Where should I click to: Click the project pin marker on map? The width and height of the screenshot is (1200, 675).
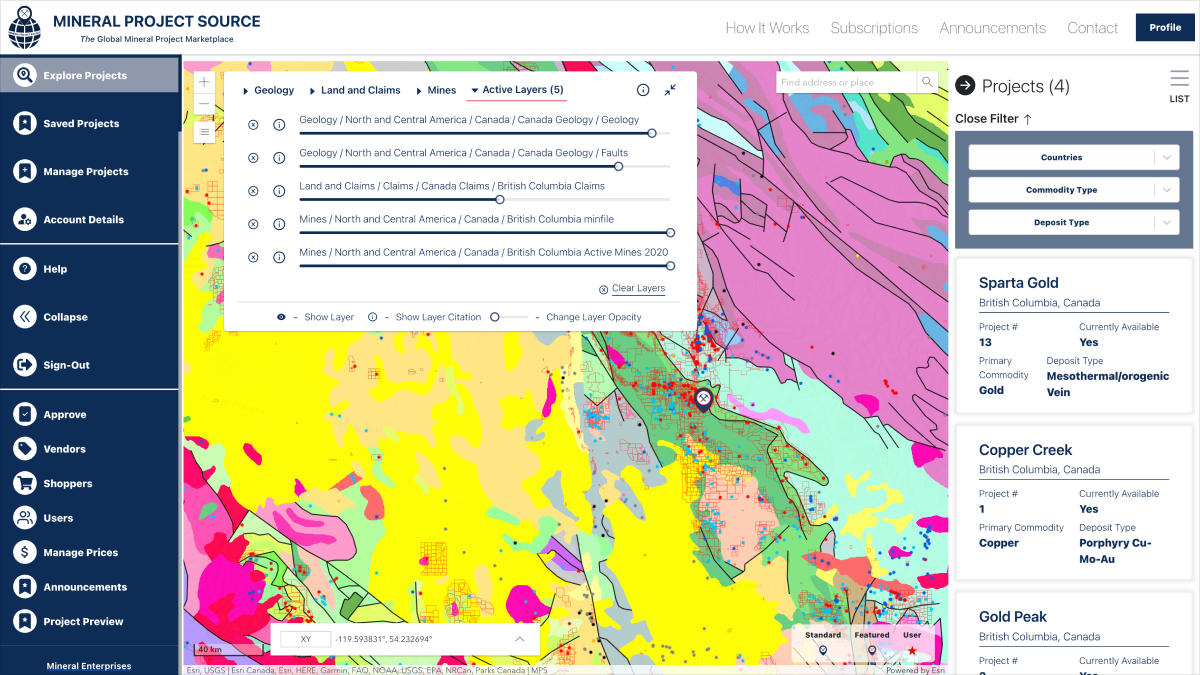tap(703, 398)
